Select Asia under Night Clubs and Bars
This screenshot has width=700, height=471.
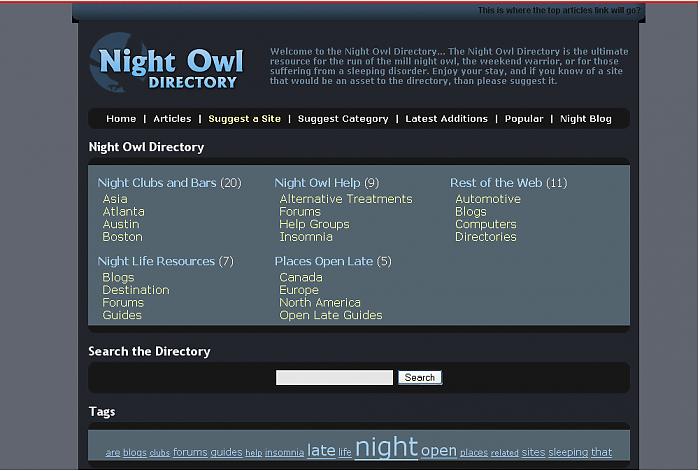coord(115,199)
